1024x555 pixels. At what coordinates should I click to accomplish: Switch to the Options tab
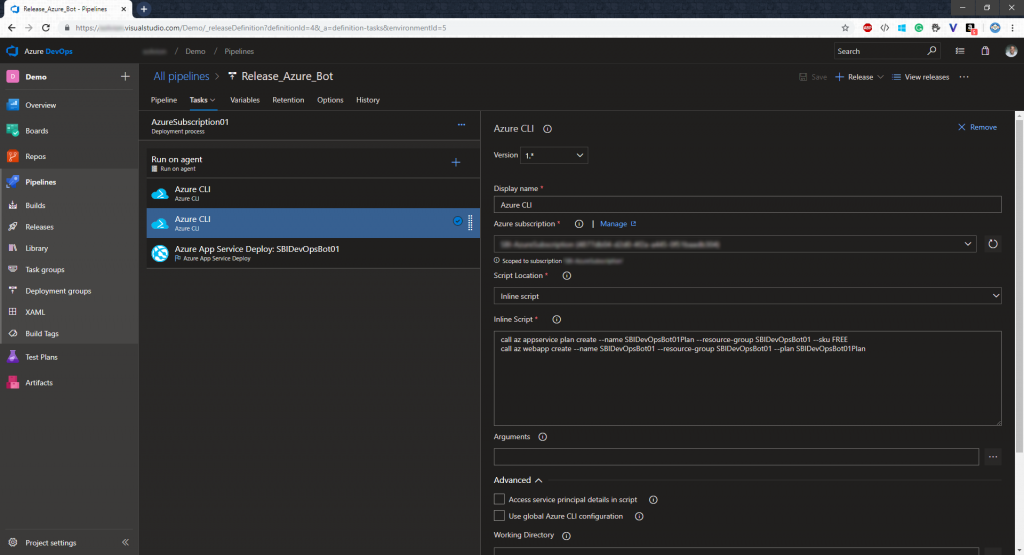[330, 100]
